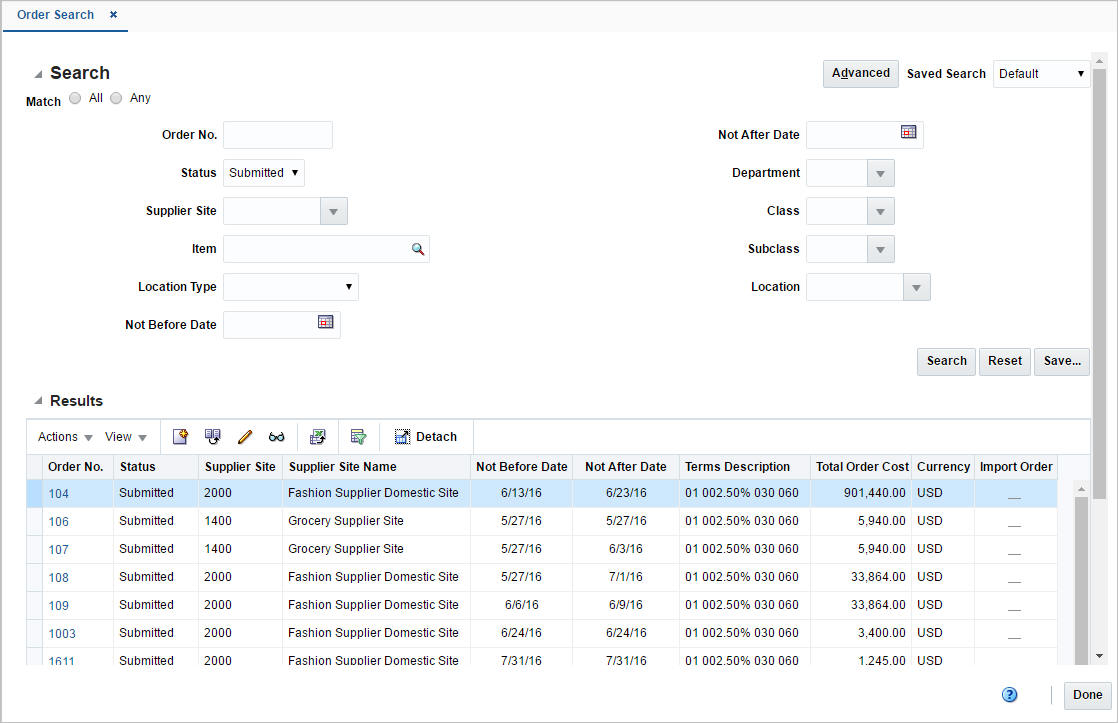Open the Not Before Date calendar picker
1118x723 pixels.
point(325,324)
